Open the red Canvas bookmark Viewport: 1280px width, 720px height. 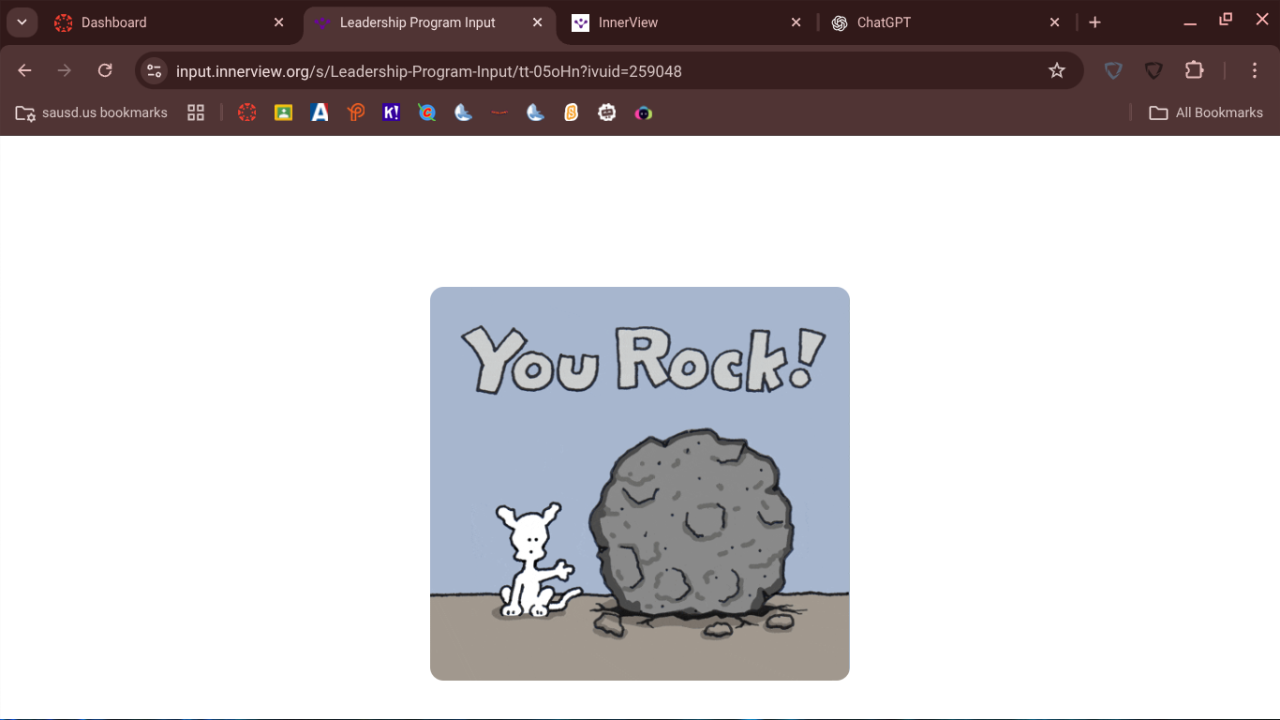[247, 113]
